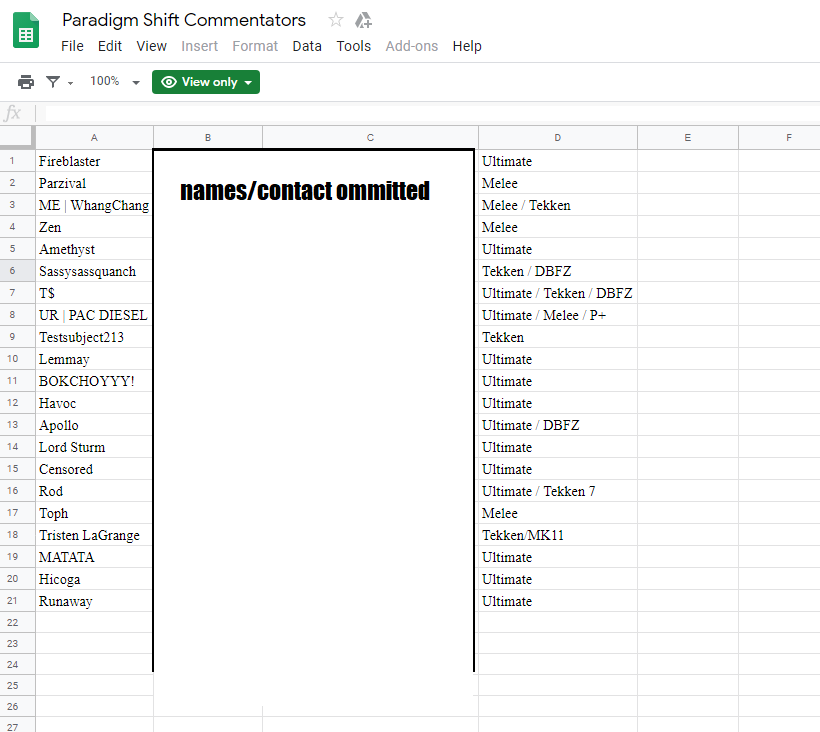Viewport: 820px width, 732px height.
Task: Select column D header
Action: coord(557,138)
